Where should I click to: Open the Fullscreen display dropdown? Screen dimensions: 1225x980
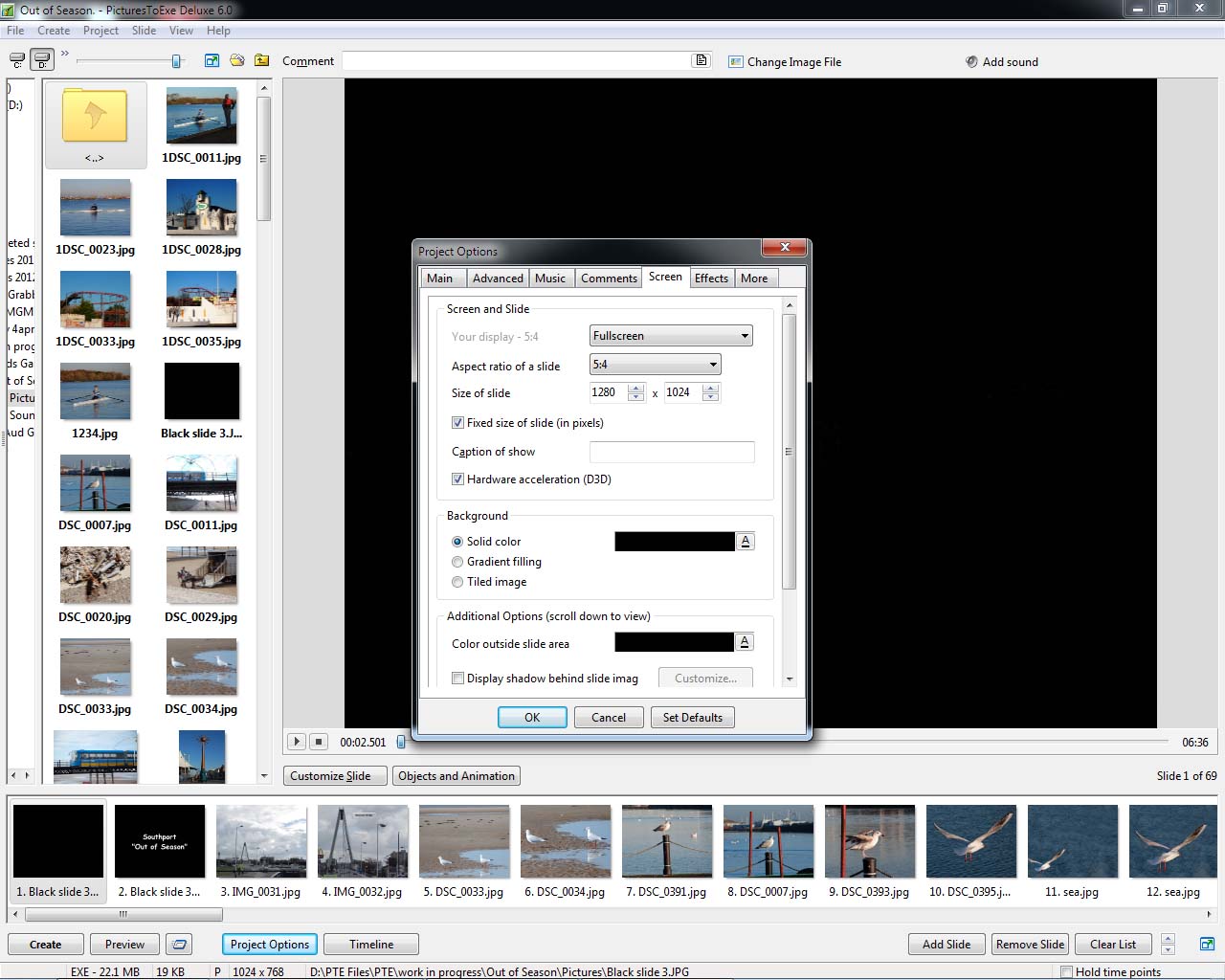671,336
